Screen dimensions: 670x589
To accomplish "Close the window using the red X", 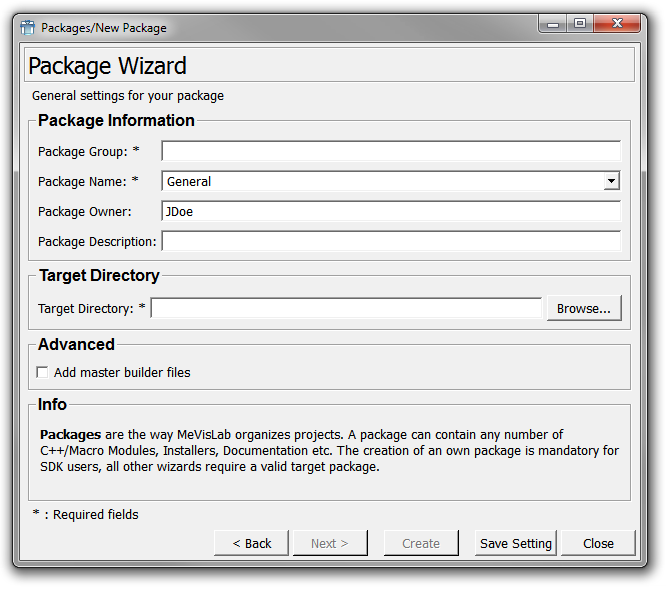I will point(620,25).
